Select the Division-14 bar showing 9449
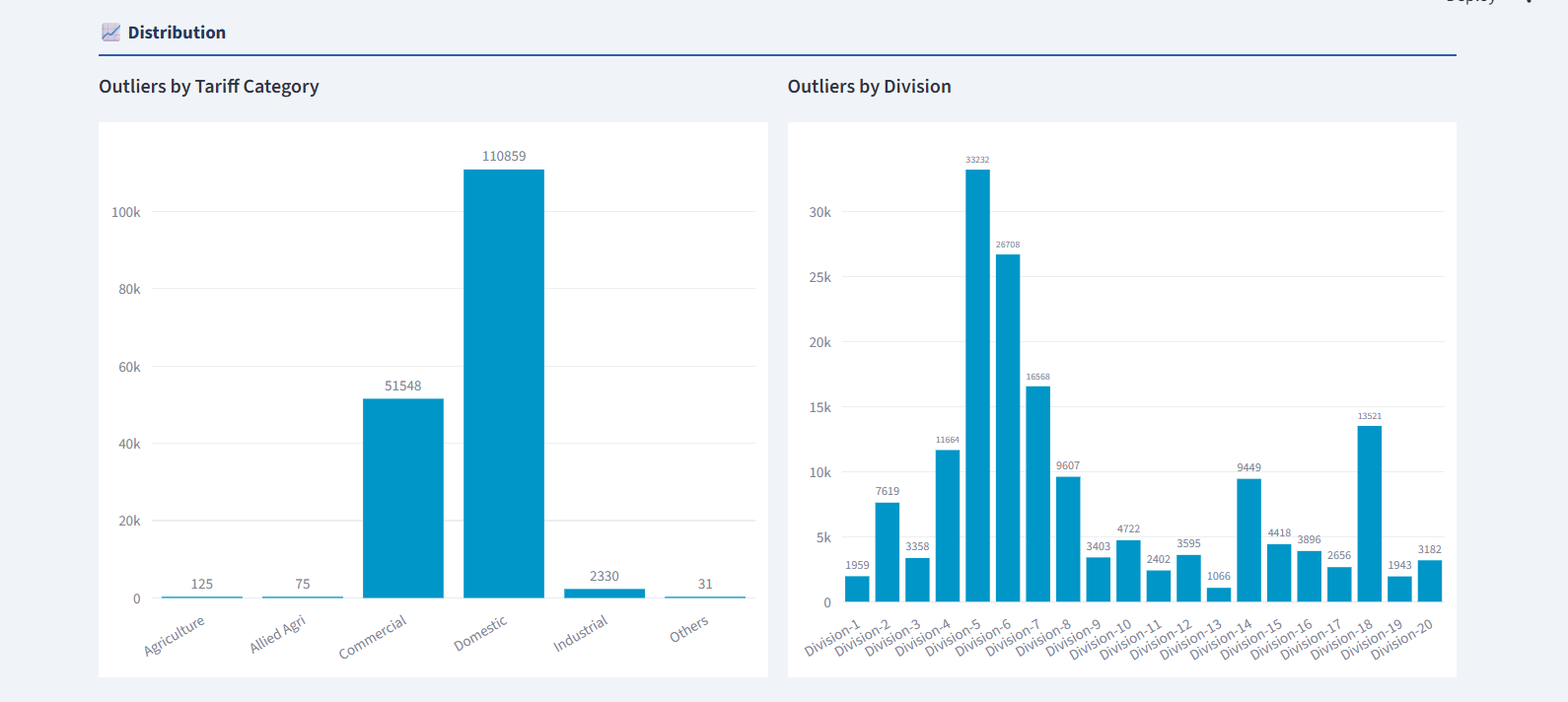 click(1248, 540)
